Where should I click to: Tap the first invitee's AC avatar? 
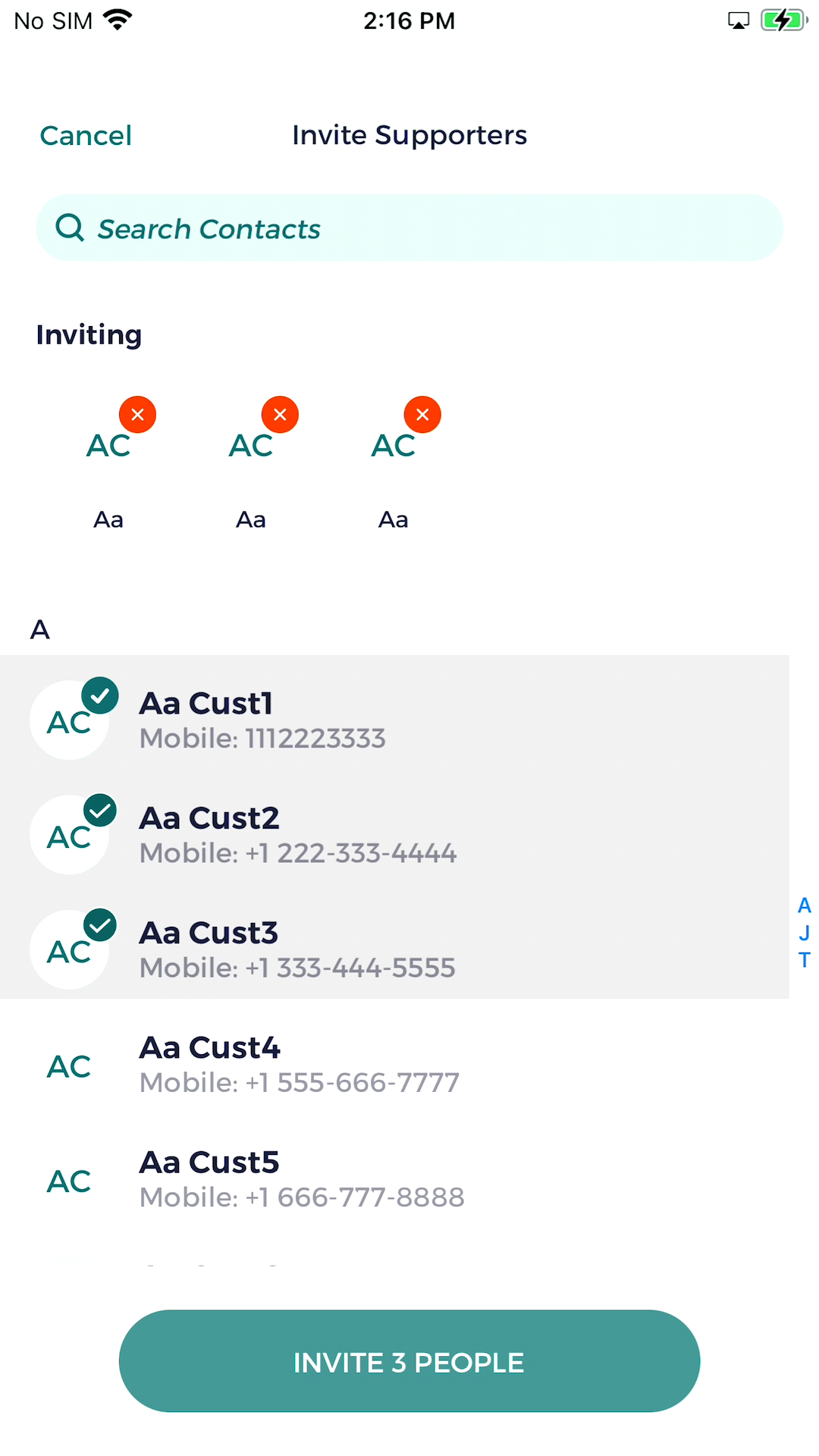tap(108, 446)
